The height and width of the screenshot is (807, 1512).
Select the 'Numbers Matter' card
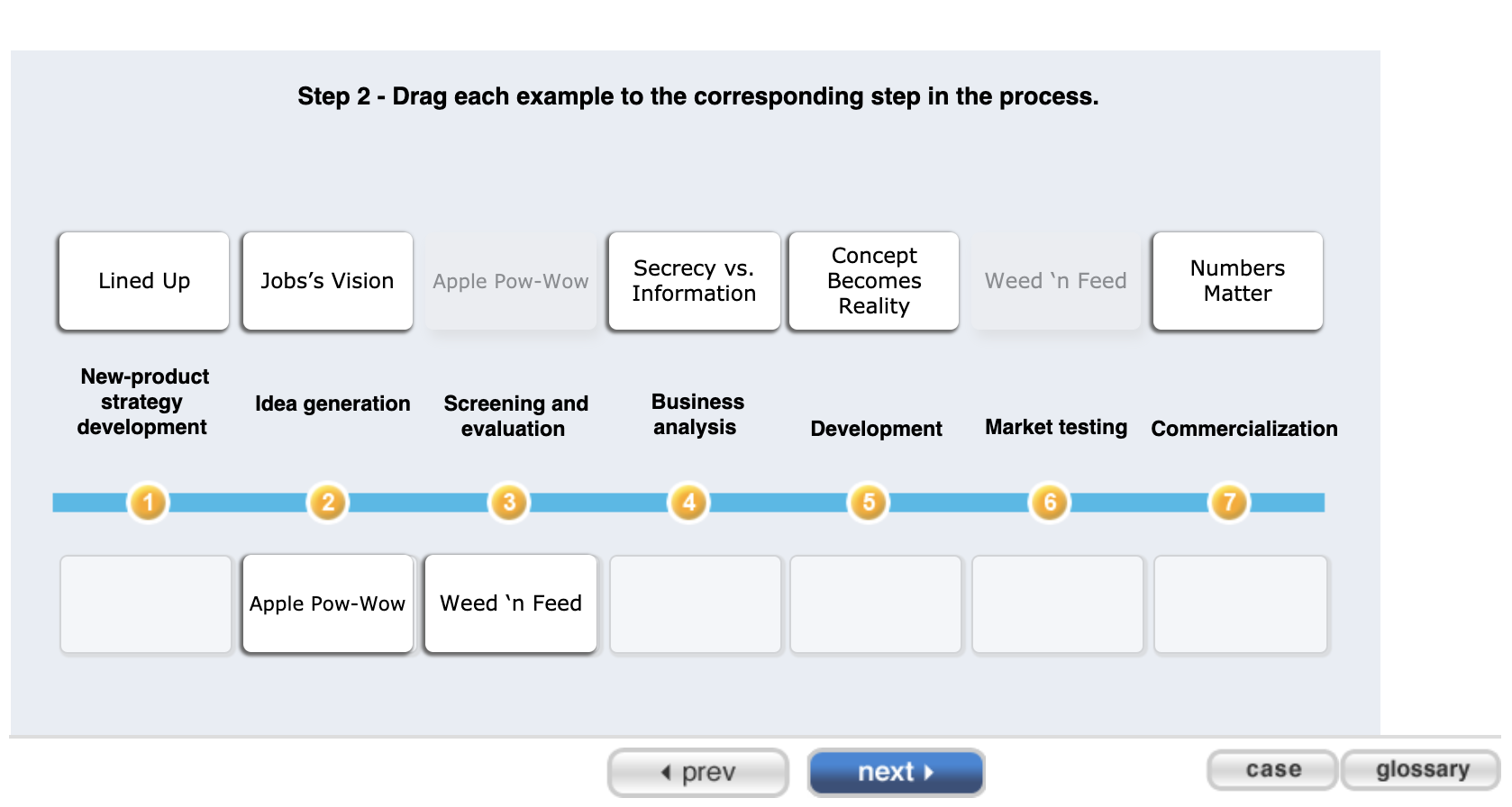[1236, 280]
